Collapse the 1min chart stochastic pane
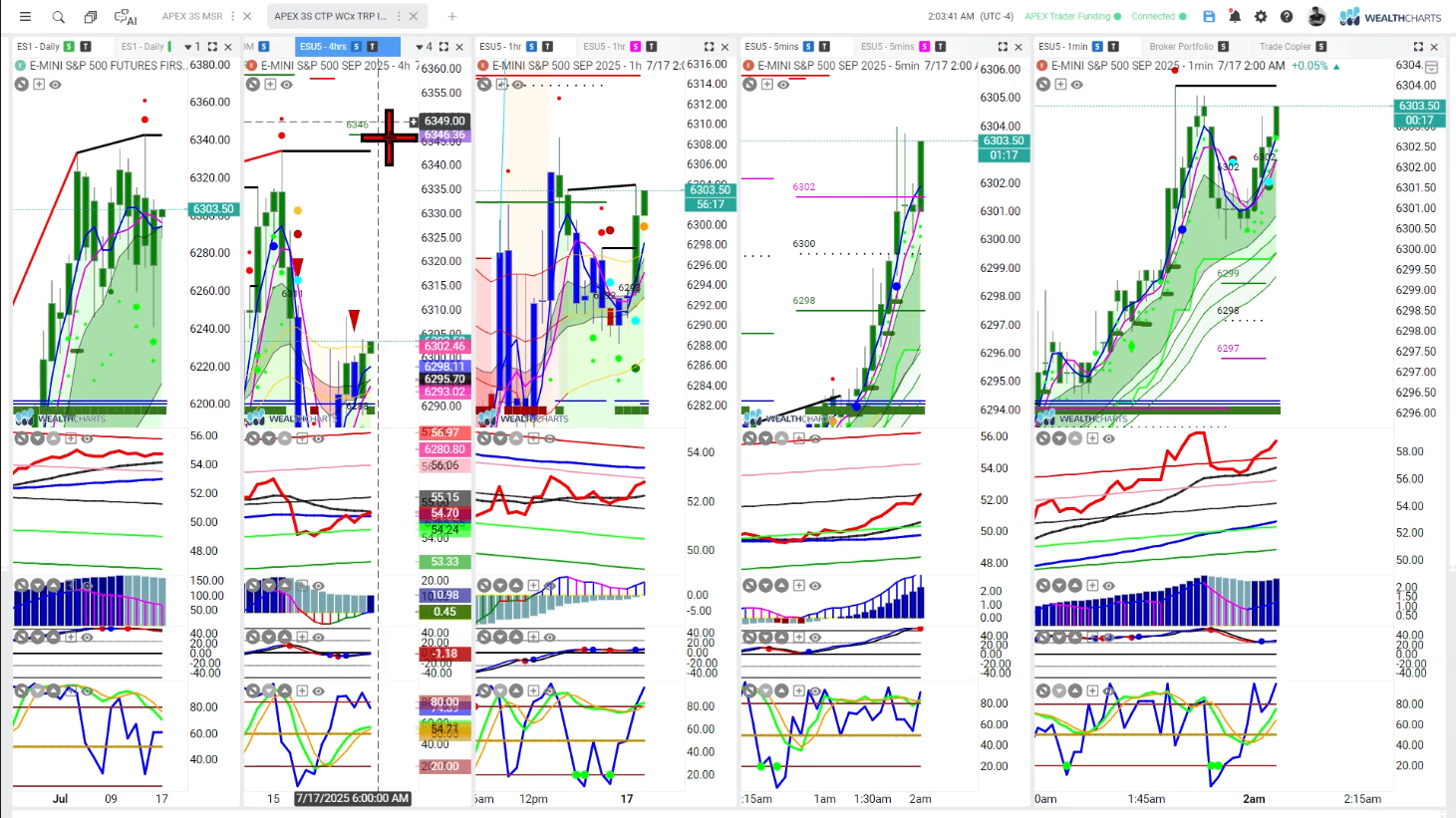1456x818 pixels. 1043,689
